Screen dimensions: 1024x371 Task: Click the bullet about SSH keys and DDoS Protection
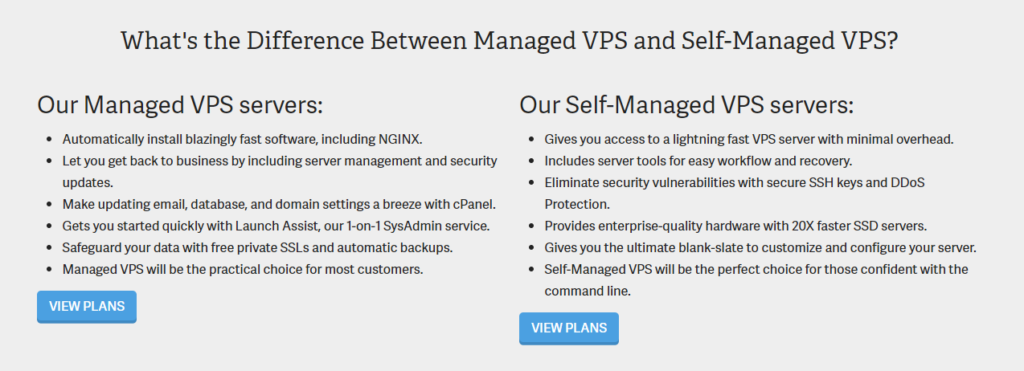tap(735, 193)
